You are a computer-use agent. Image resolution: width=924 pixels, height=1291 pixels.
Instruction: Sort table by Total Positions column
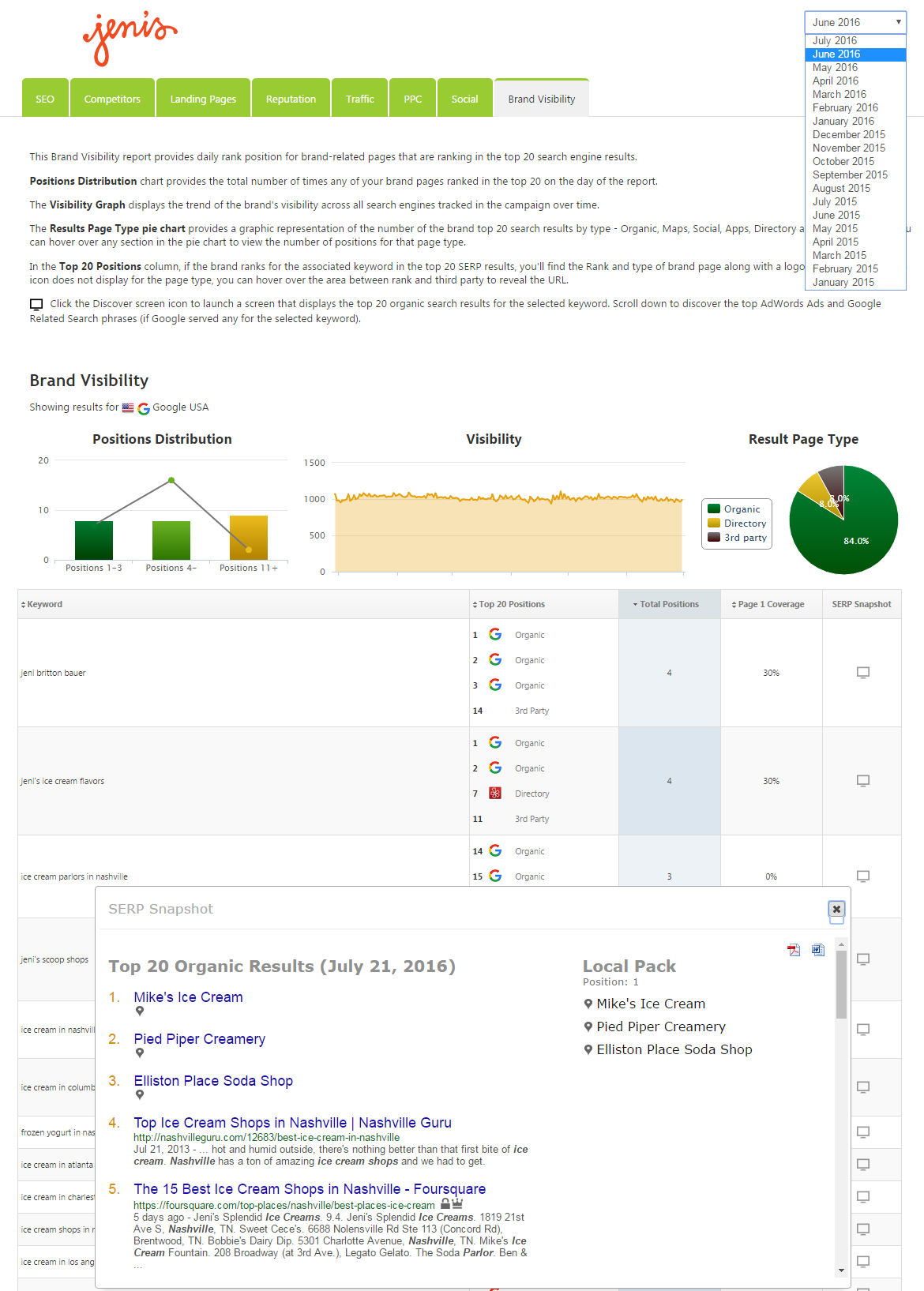point(669,604)
